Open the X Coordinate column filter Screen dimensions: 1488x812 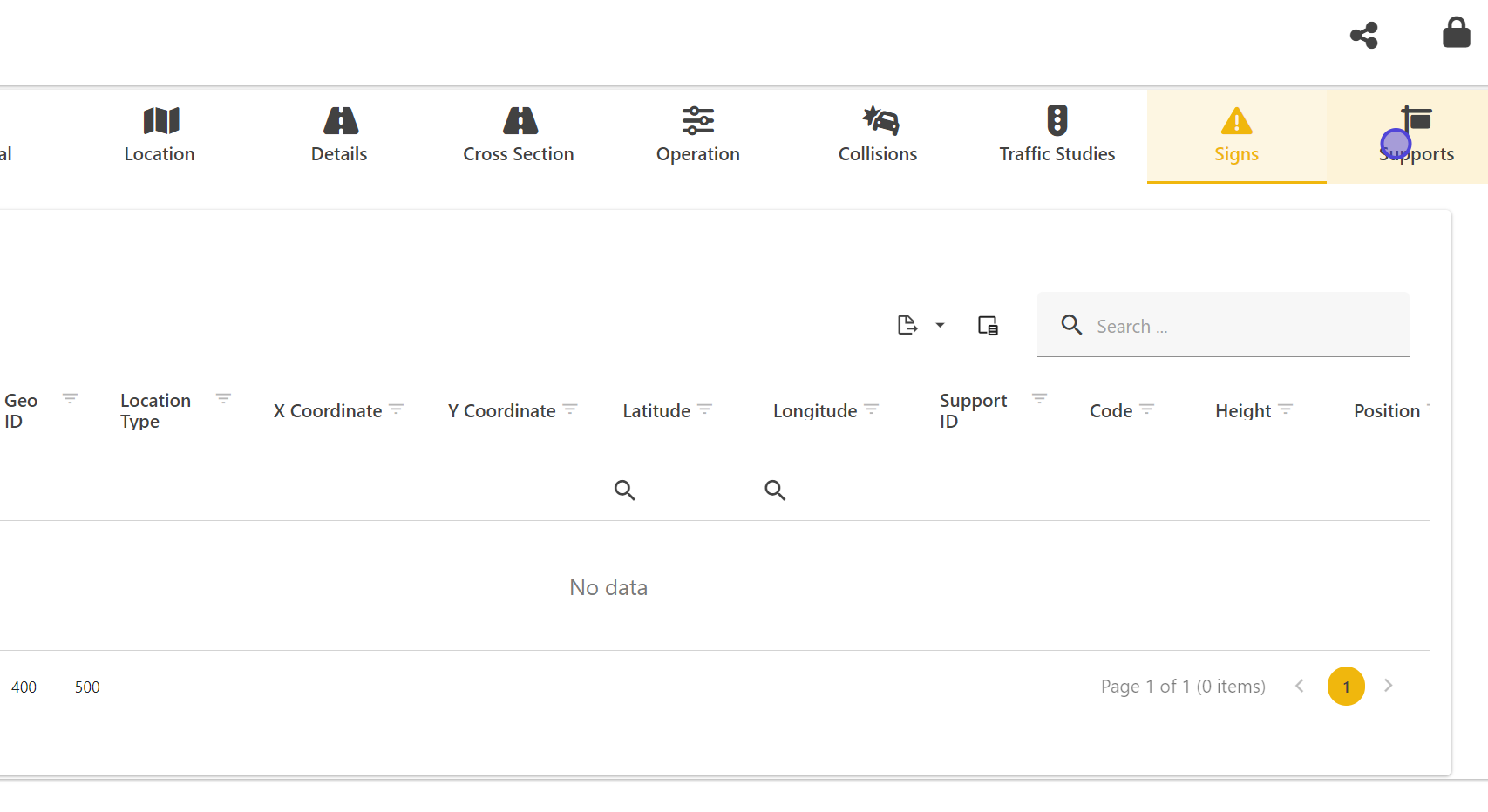point(397,409)
